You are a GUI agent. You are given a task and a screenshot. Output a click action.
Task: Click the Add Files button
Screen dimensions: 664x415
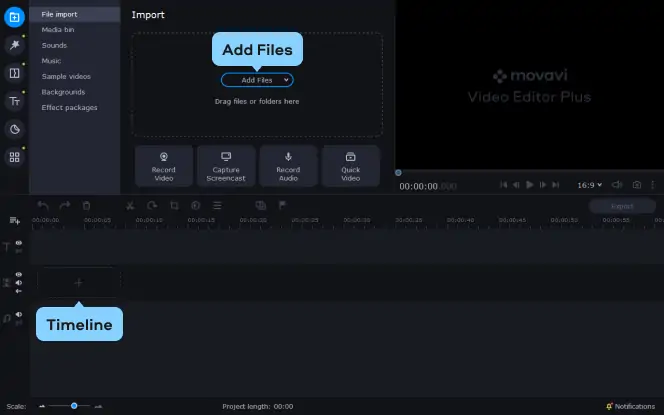257,80
